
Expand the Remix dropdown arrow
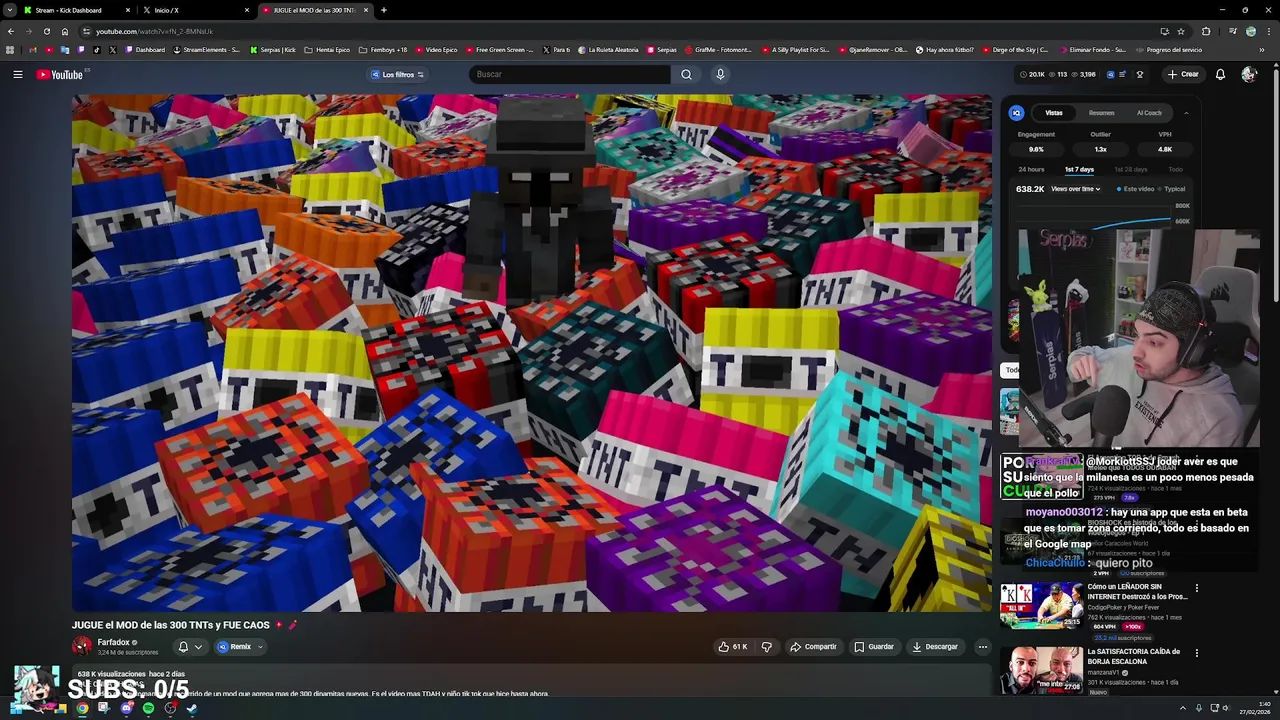pyautogui.click(x=260, y=647)
